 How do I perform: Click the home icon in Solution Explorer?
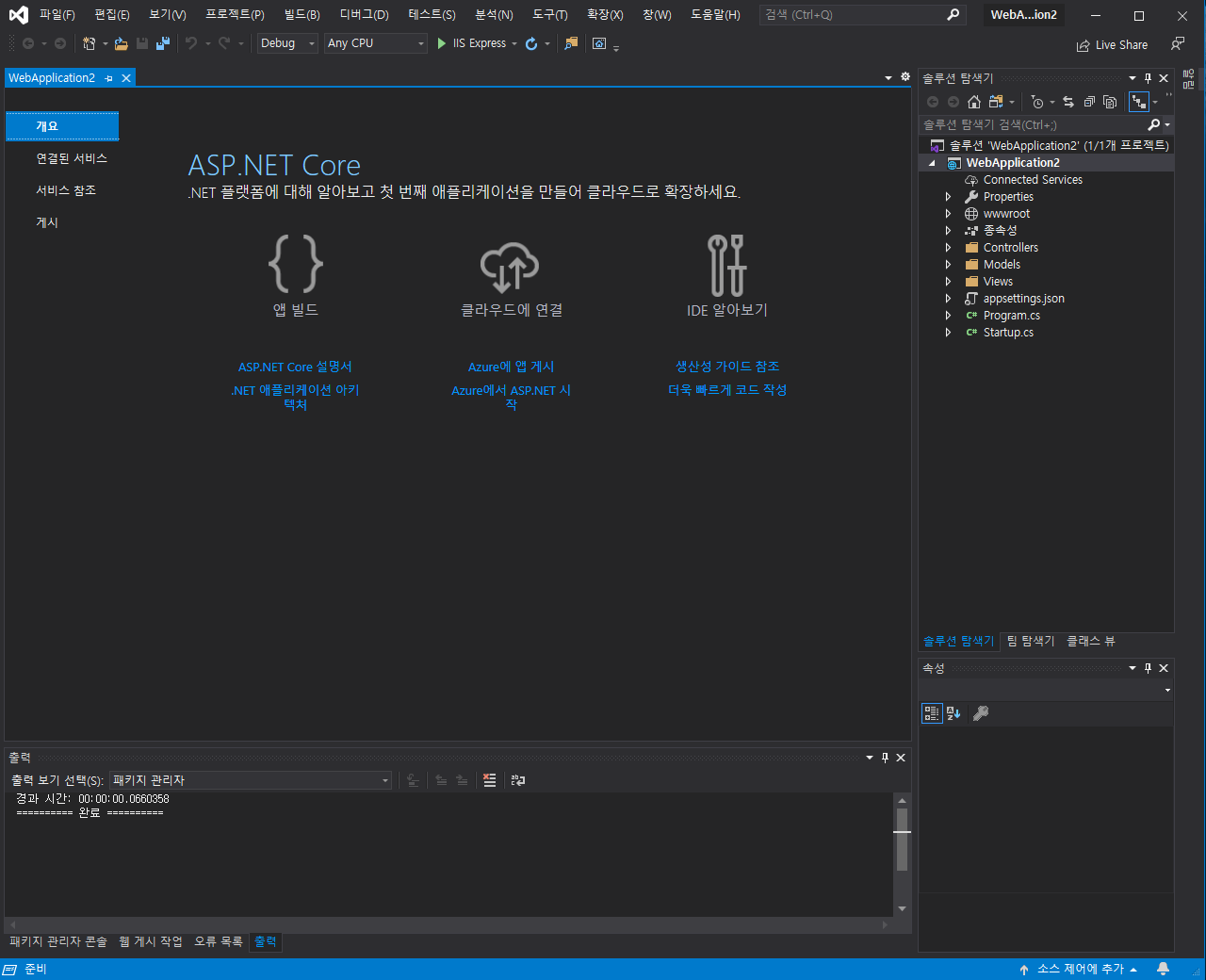click(x=974, y=102)
